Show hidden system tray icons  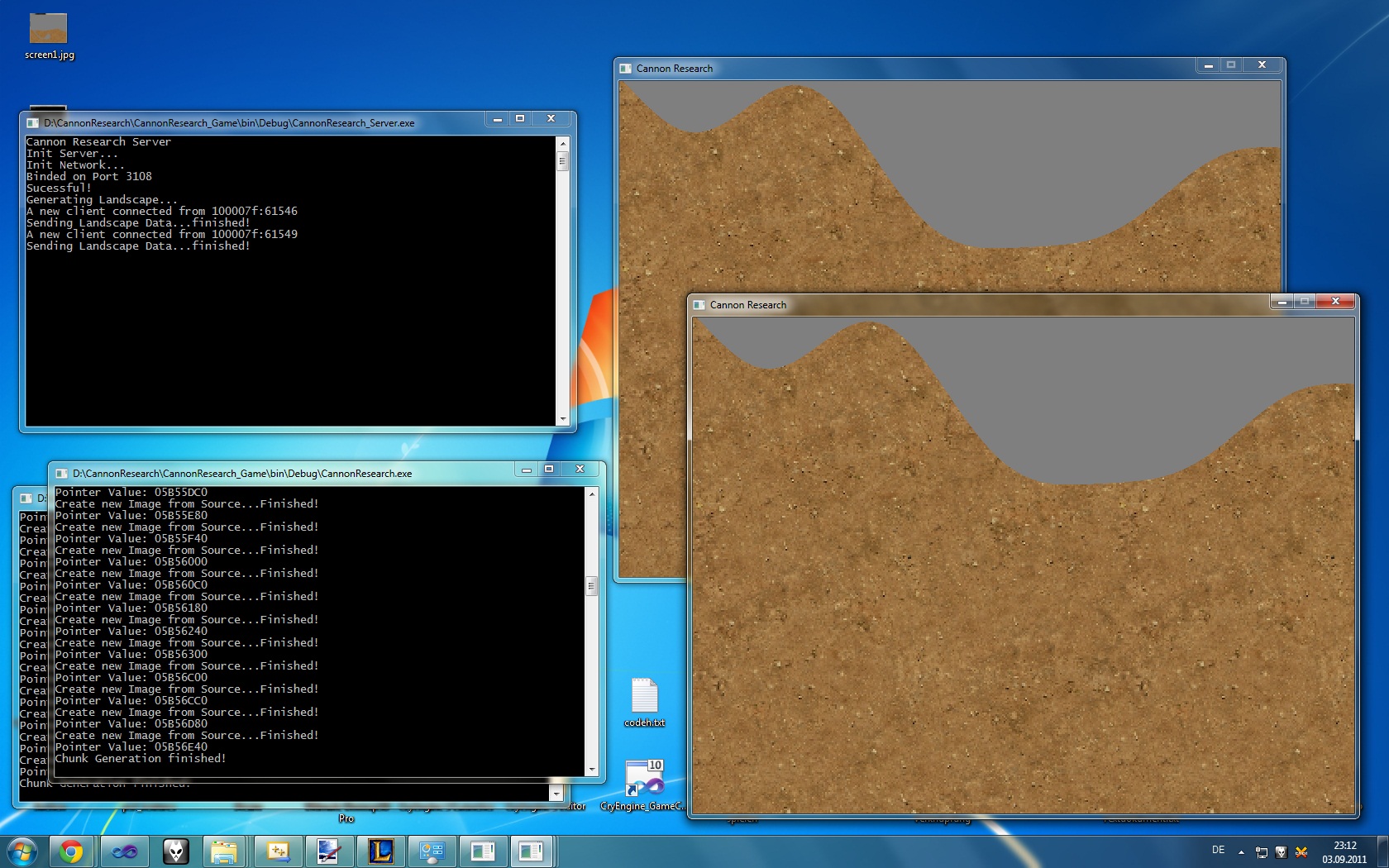(x=1241, y=851)
